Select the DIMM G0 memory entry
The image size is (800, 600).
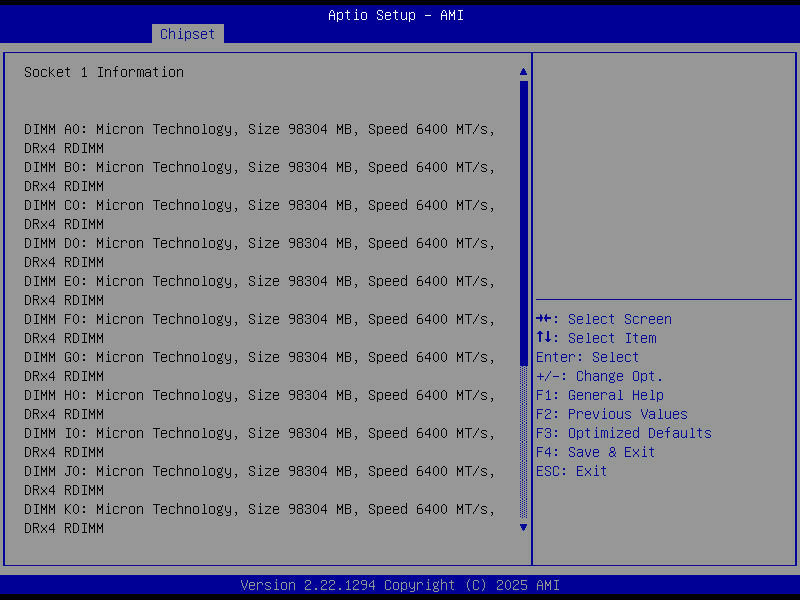262,356
